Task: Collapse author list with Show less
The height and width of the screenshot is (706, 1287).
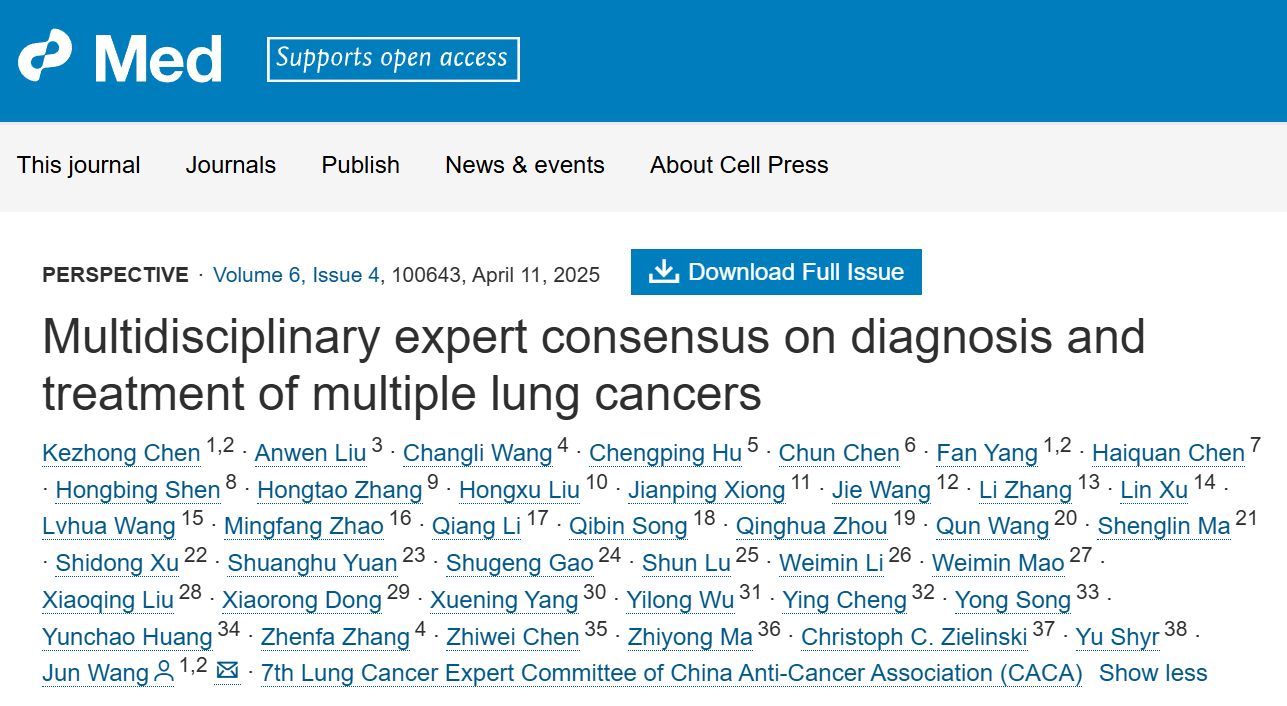Action: pyautogui.click(x=1152, y=673)
